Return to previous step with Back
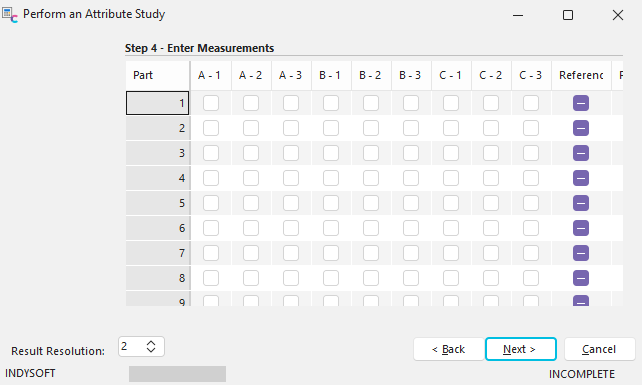 [x=449, y=349]
